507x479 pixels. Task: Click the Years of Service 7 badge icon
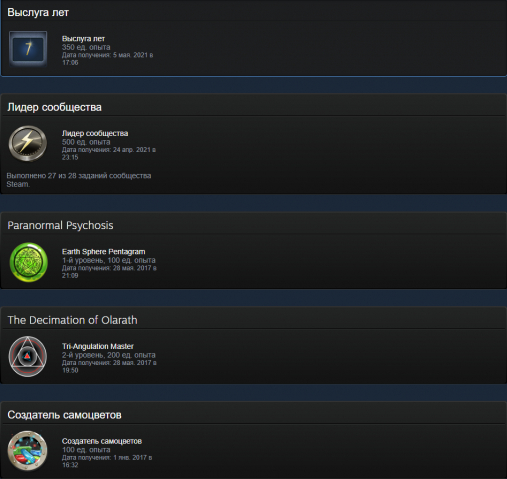(28, 49)
